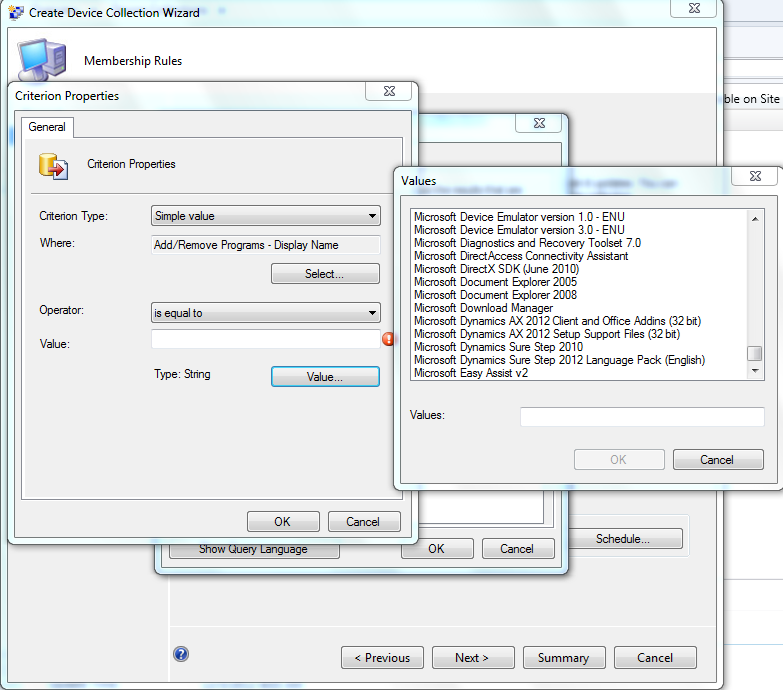Click the Value... button
This screenshot has width=783, height=690.
pyautogui.click(x=325, y=376)
